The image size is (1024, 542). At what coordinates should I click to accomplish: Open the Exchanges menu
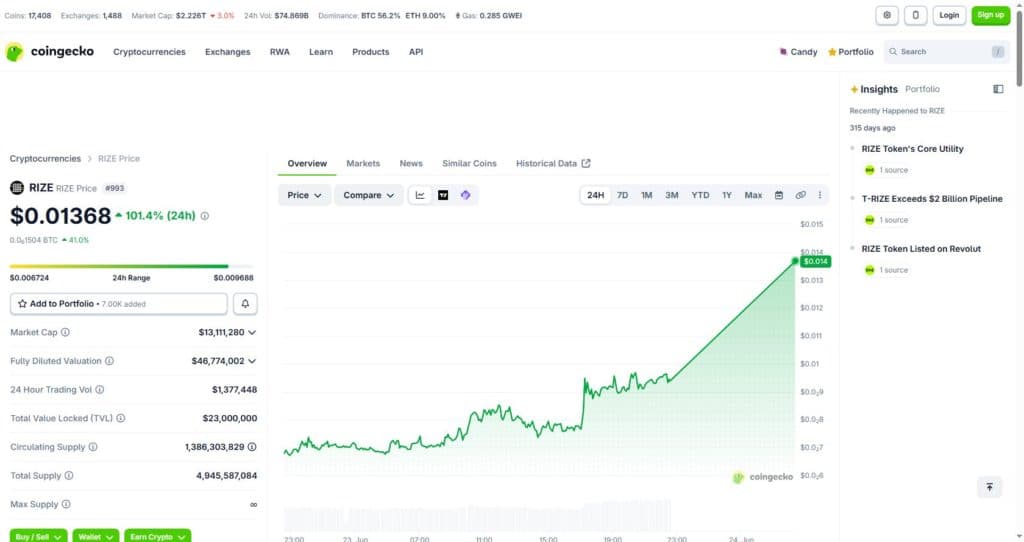pyautogui.click(x=227, y=52)
